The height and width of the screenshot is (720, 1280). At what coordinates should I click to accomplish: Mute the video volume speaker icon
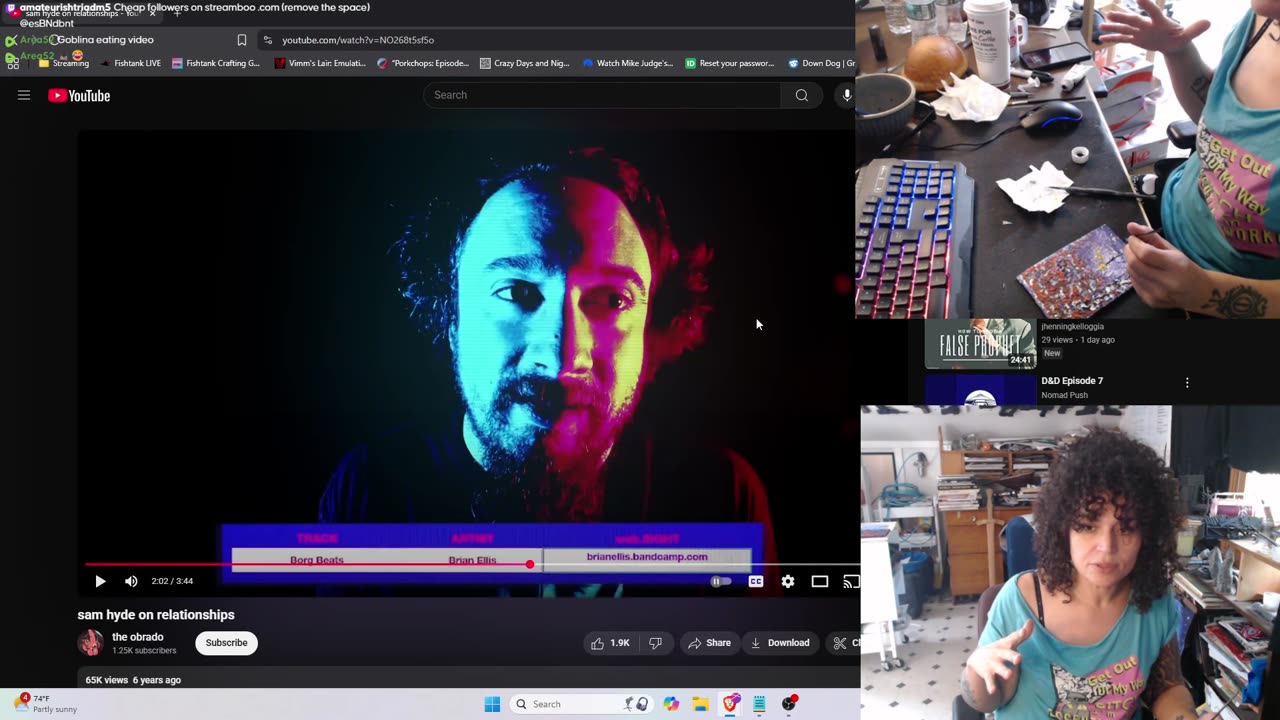(131, 581)
